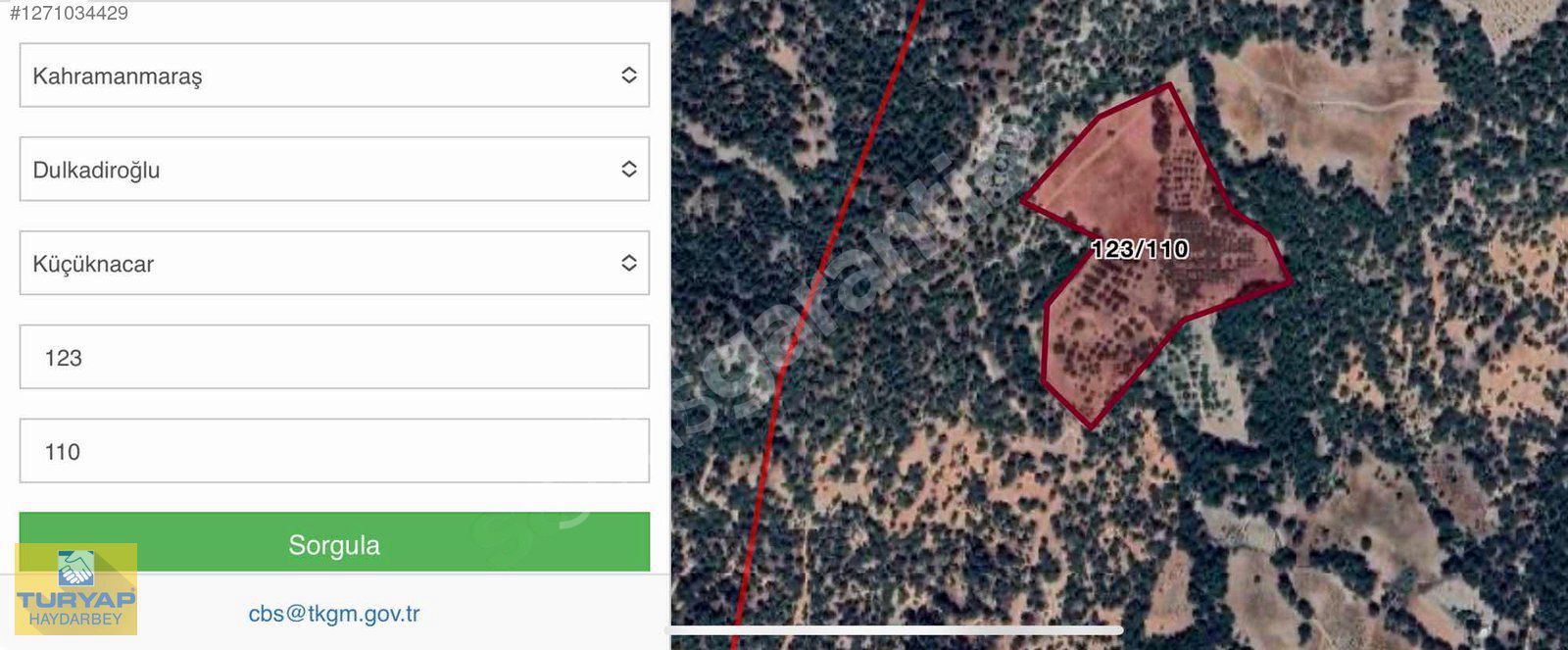Click the listing number #1271034429
This screenshot has width=1568, height=650.
69,13
